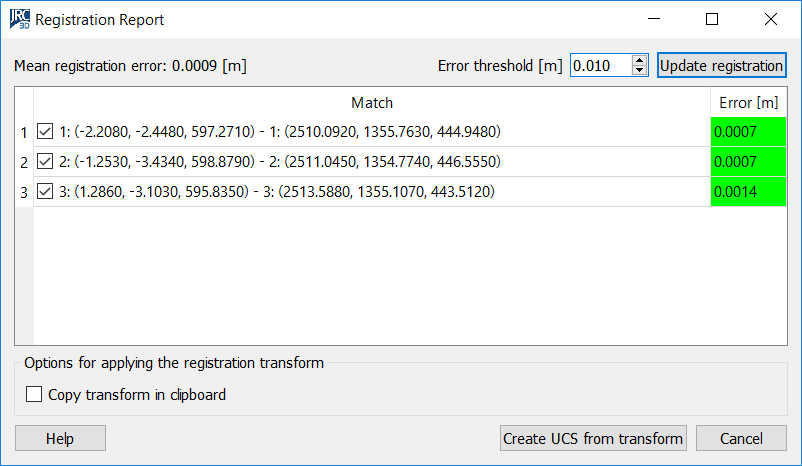
Task: Disable the third match point pair
Action: pos(45,192)
